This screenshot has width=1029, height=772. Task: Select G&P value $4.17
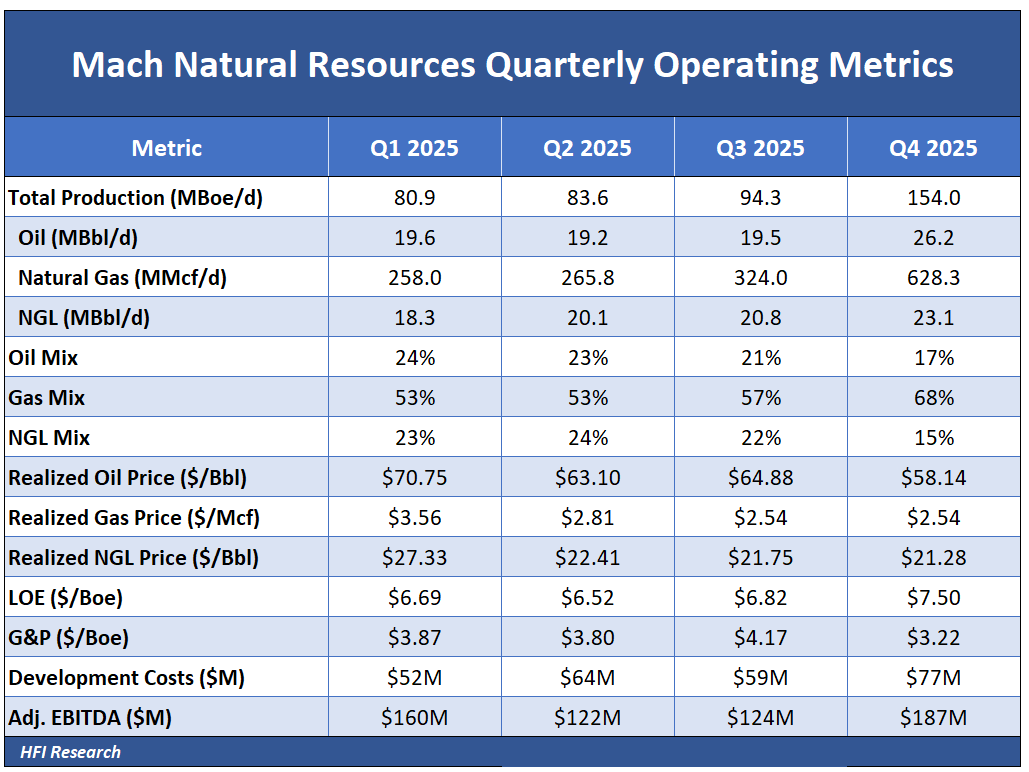pyautogui.click(x=760, y=638)
